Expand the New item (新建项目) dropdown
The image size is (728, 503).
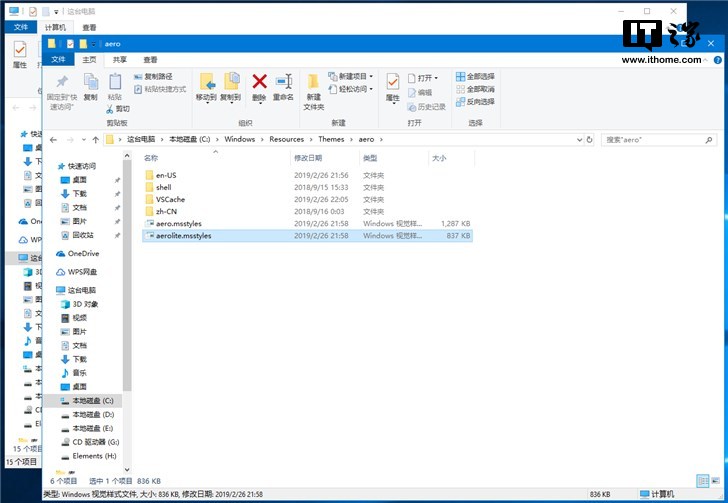click(352, 76)
